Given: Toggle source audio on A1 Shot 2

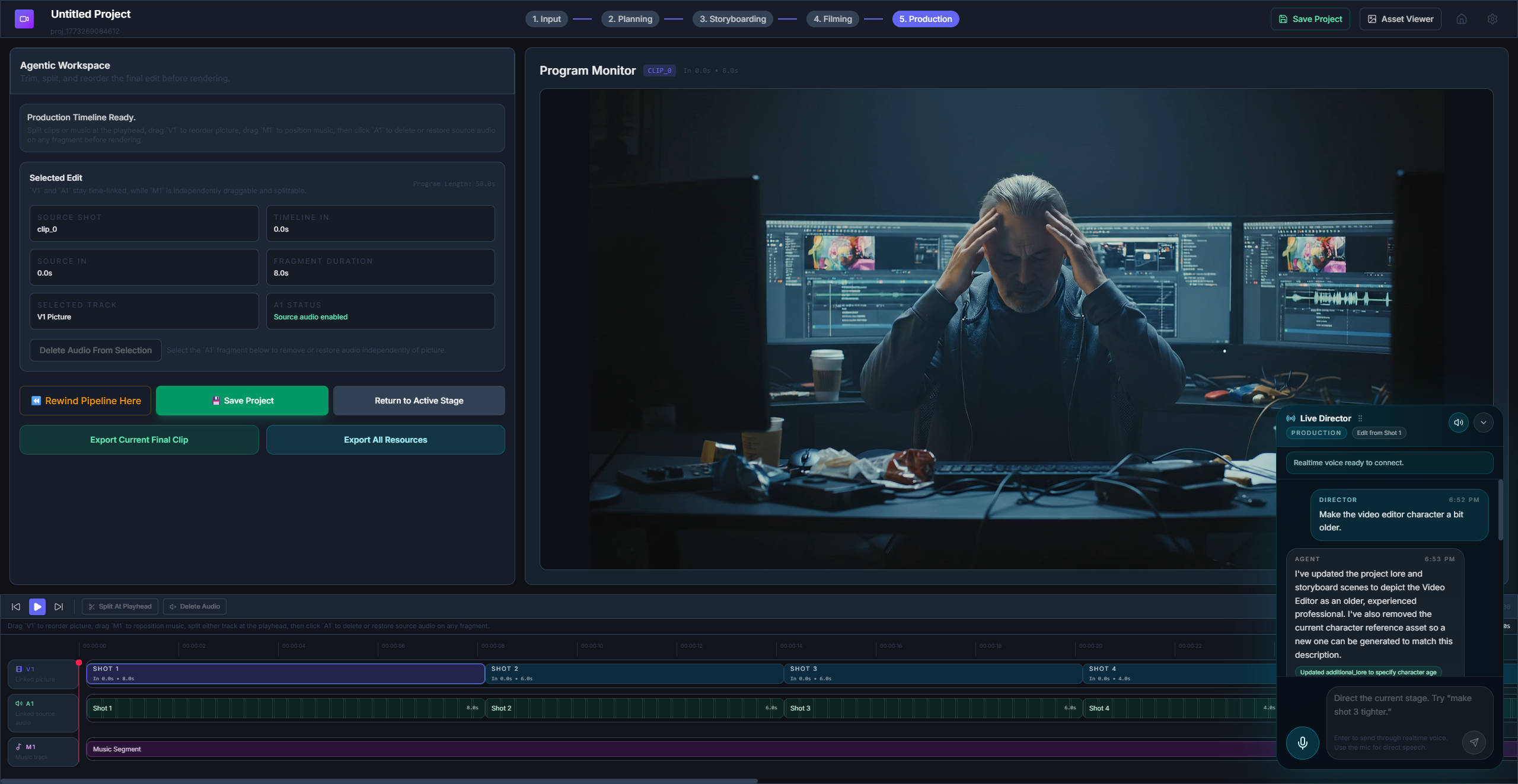Looking at the screenshot, I should [x=633, y=708].
